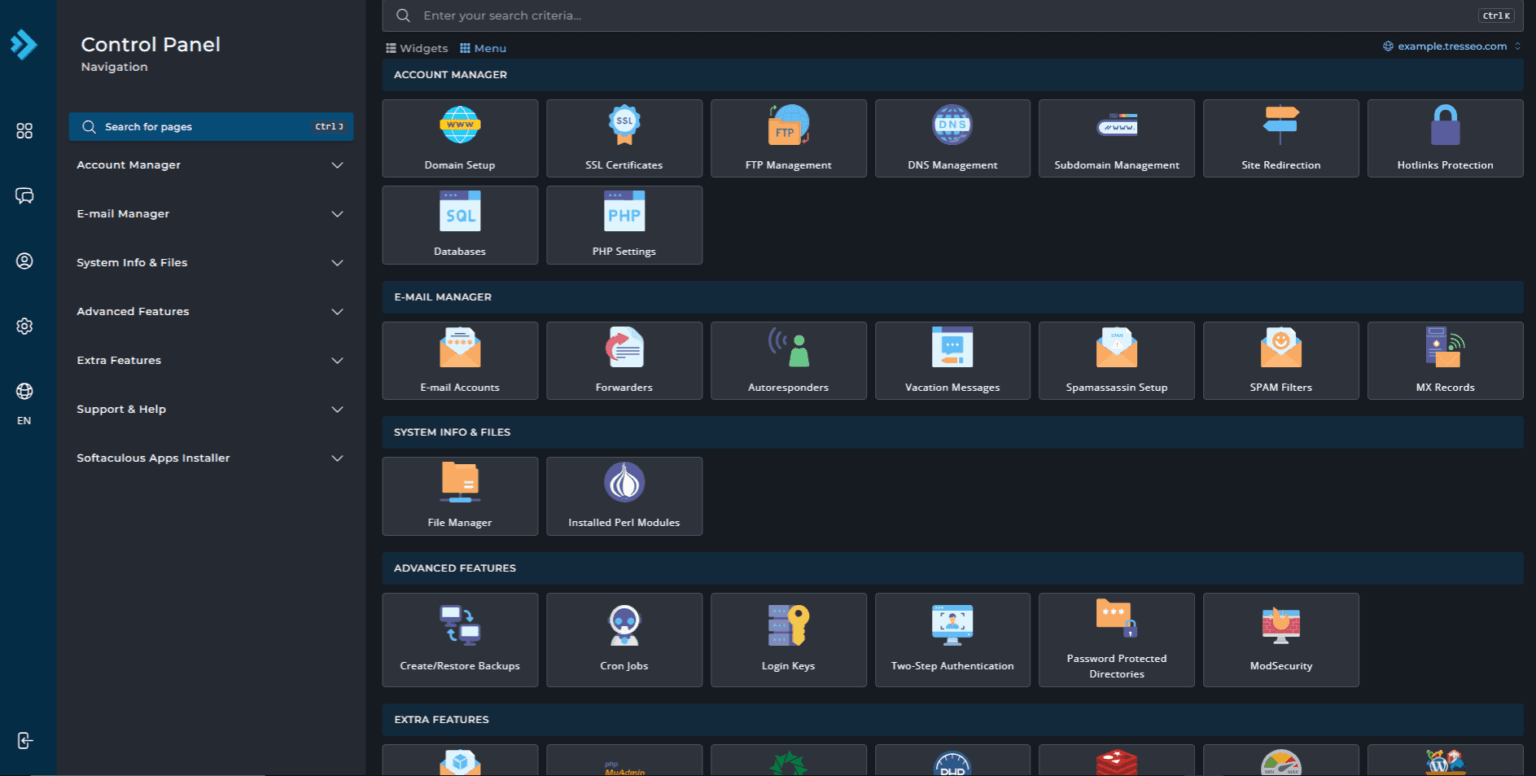Click the settings gear sidebar icon

25,326
